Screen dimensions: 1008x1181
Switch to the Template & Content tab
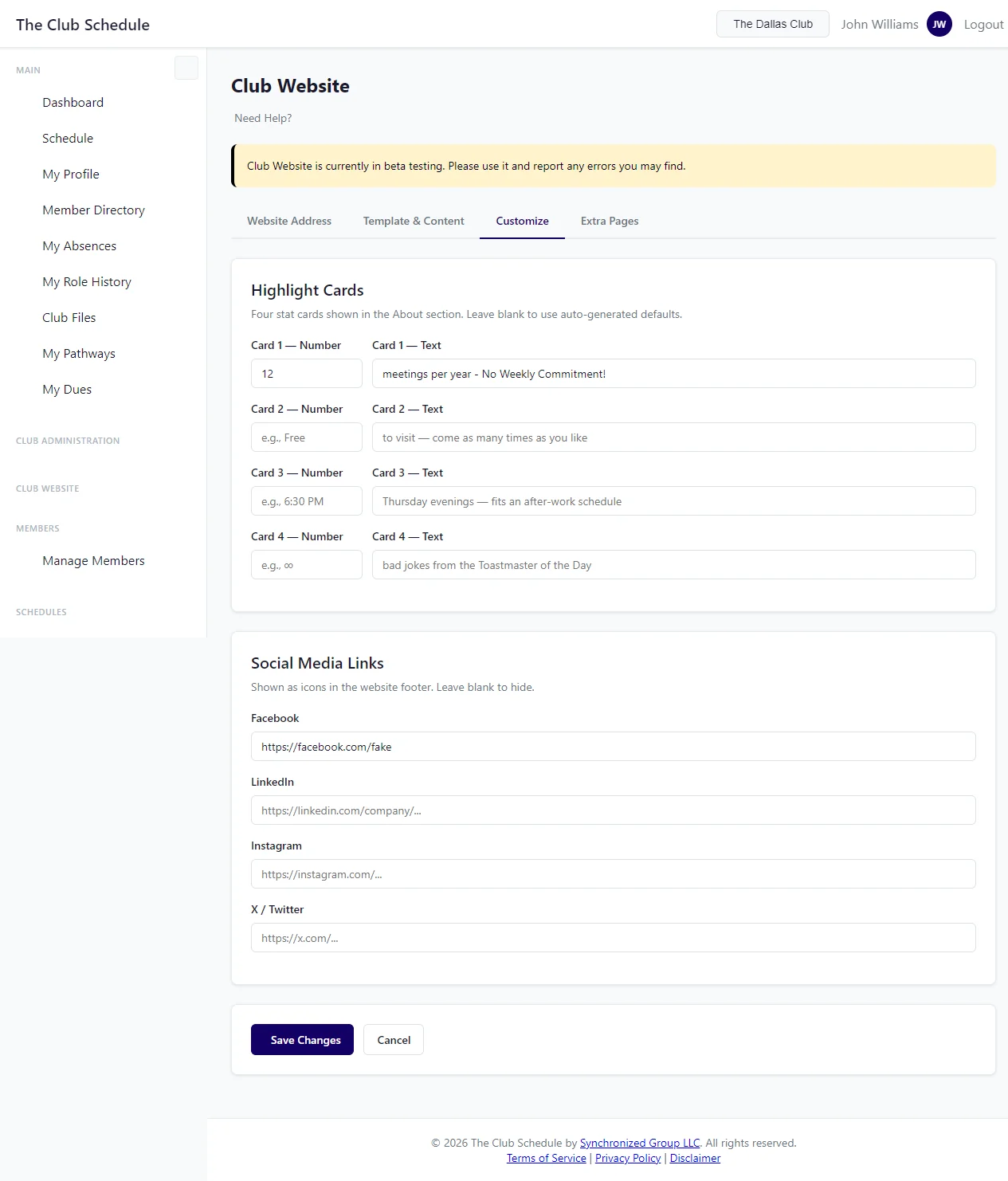[x=413, y=221]
